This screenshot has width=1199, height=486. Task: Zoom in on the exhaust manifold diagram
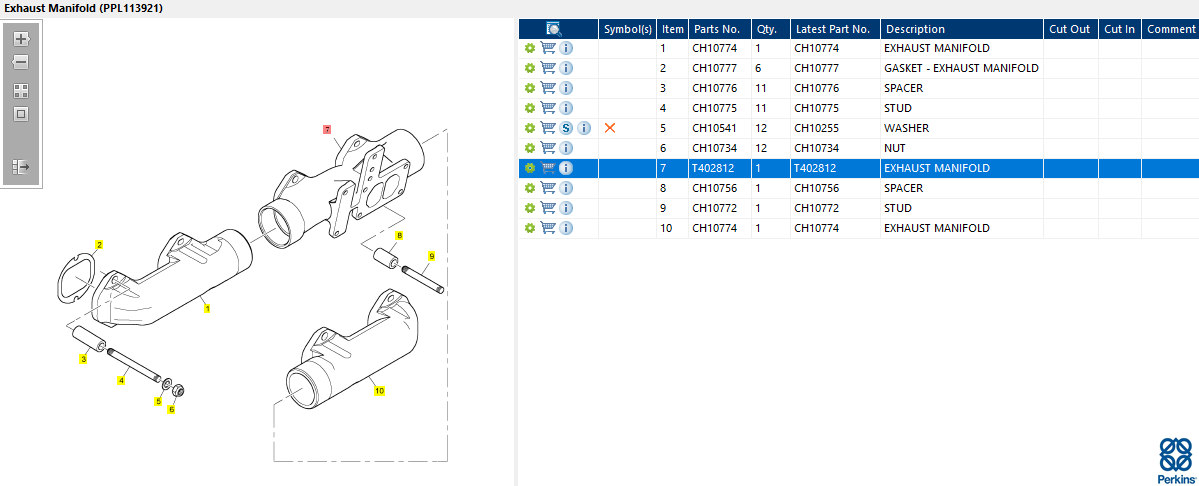21,39
